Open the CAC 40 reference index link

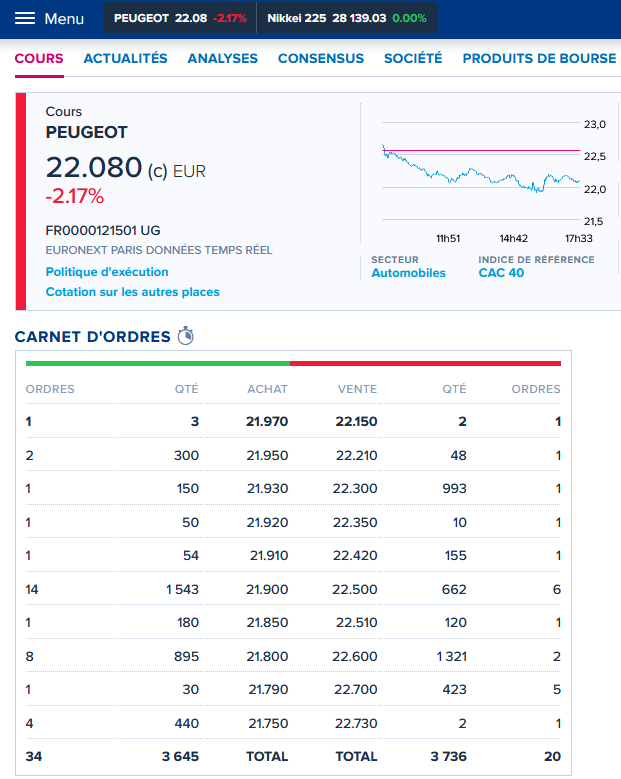[x=501, y=273]
